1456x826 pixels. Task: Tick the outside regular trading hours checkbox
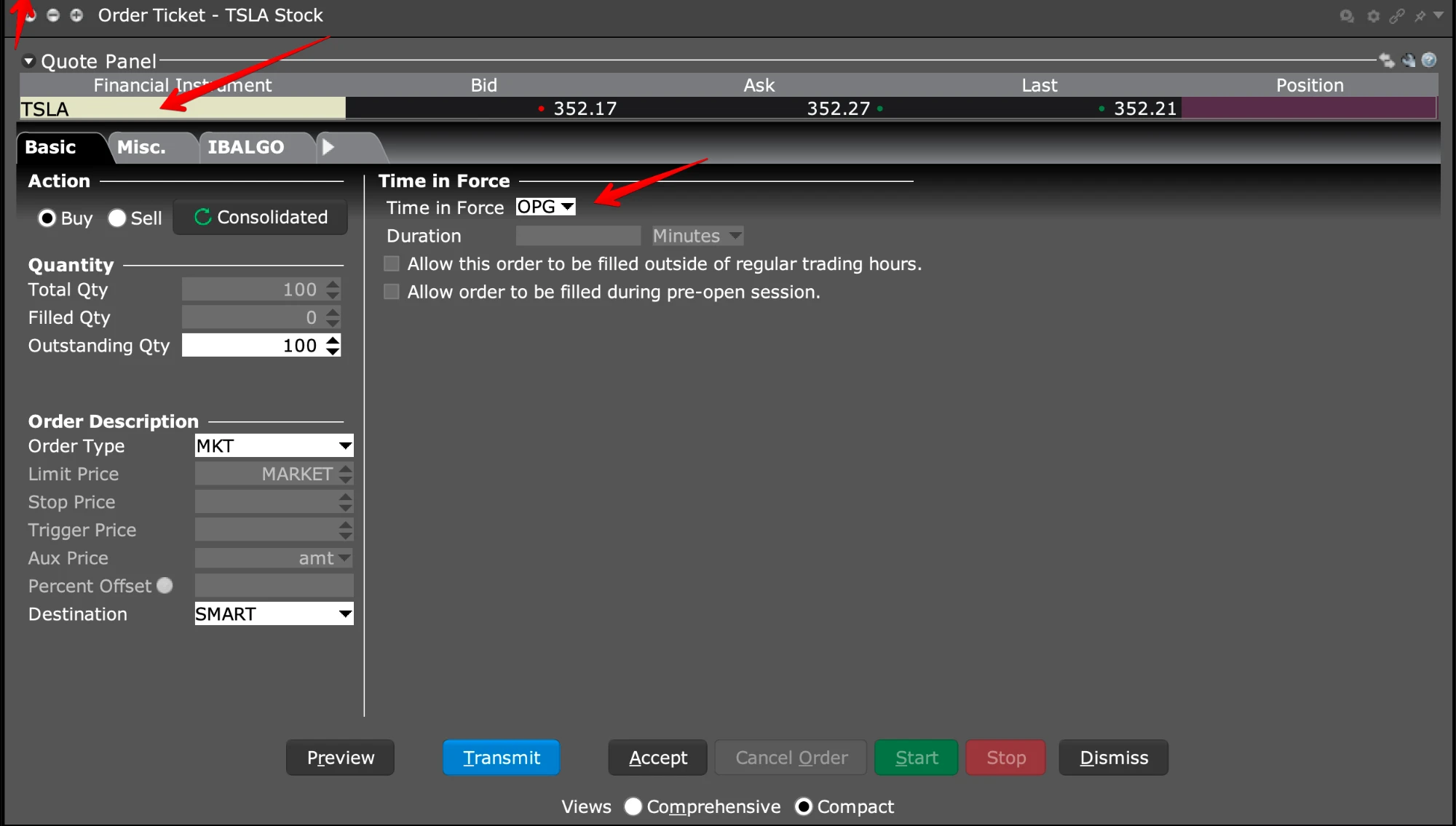pos(392,263)
